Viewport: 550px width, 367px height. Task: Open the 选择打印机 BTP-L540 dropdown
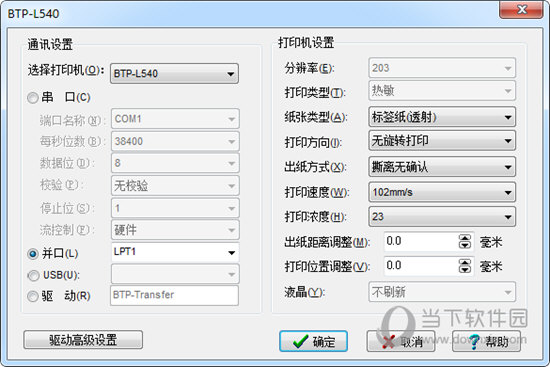coord(174,73)
